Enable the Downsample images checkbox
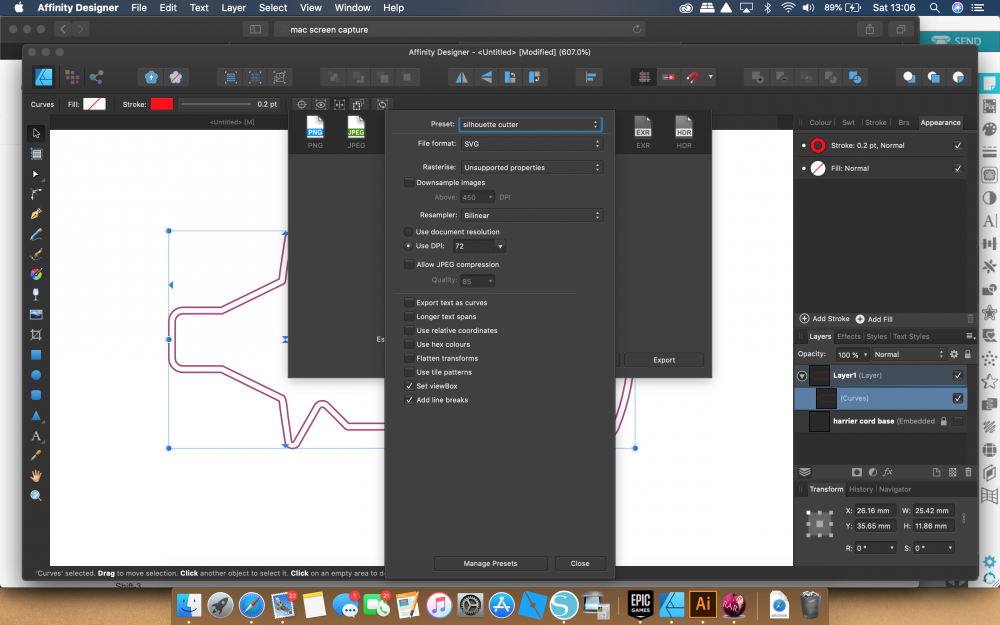The width and height of the screenshot is (1000, 625). coord(408,182)
